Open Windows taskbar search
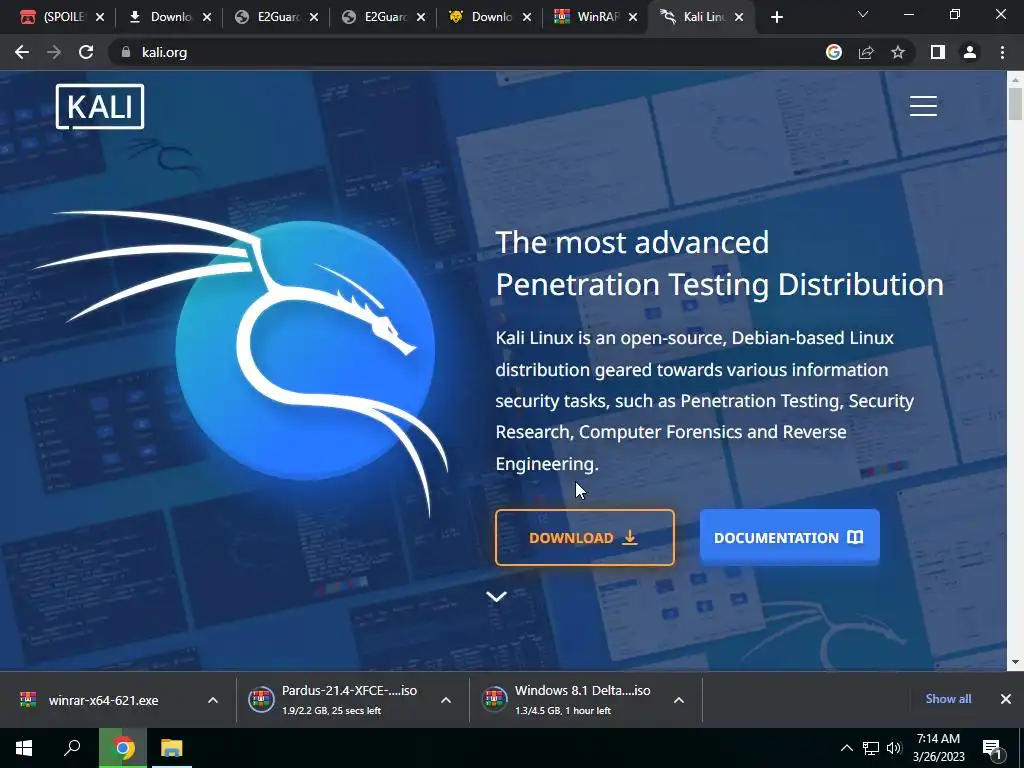 [x=72, y=748]
